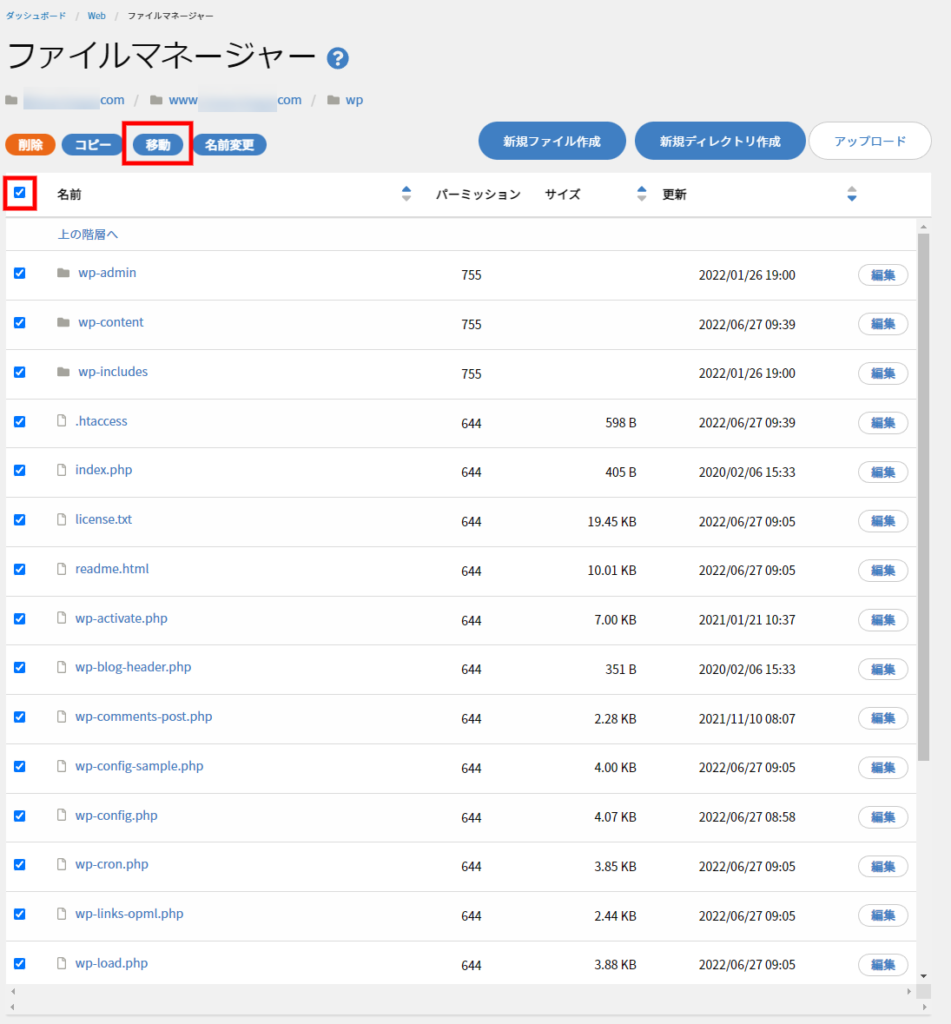Open the wp-config.php file link

[x=116, y=816]
